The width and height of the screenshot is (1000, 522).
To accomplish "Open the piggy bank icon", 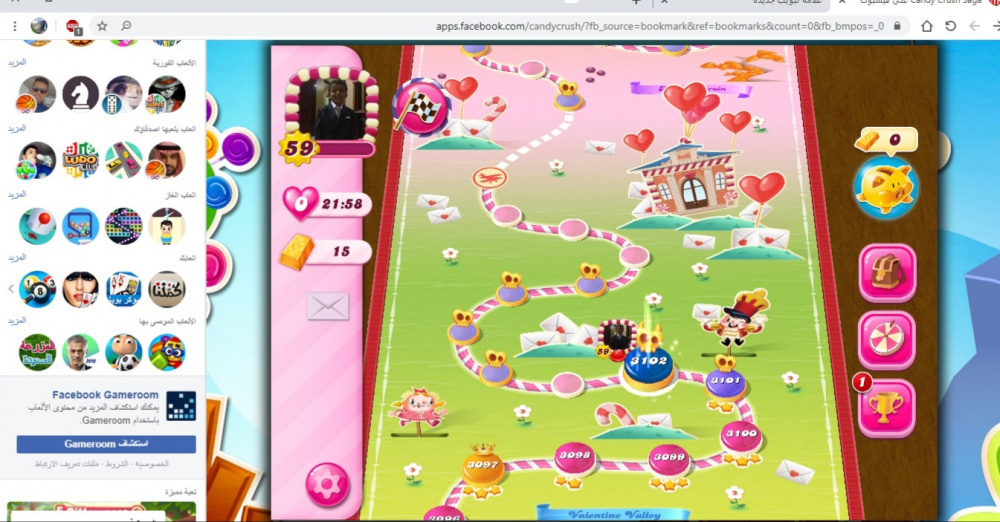I will 885,187.
